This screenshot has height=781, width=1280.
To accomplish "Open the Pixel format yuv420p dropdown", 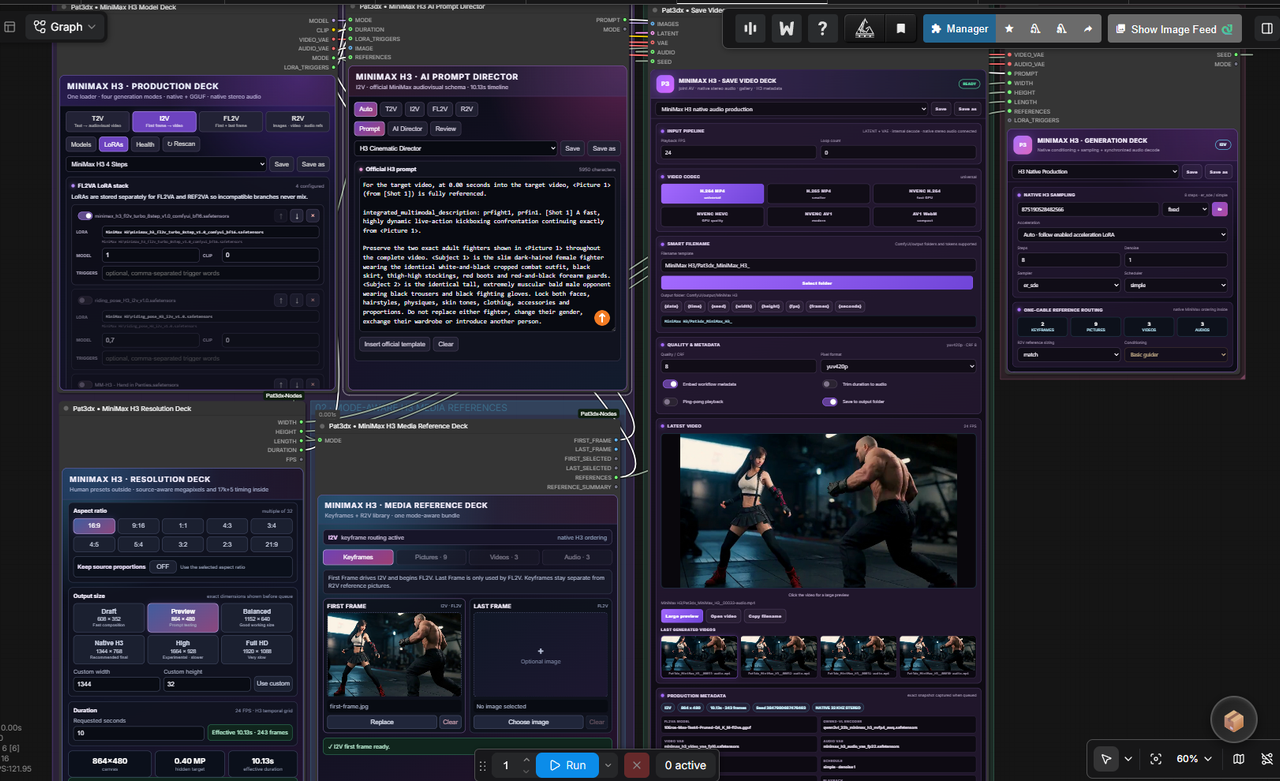I will coord(897,366).
